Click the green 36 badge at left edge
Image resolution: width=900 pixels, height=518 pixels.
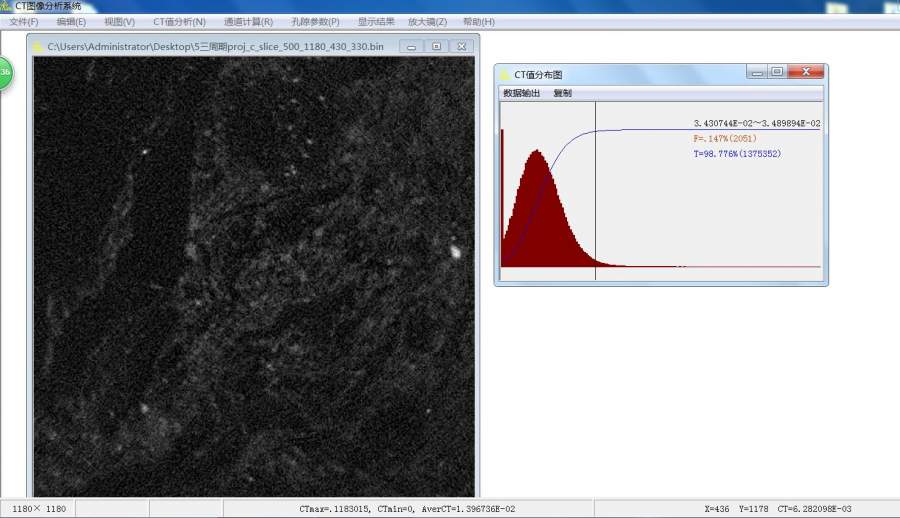point(5,73)
